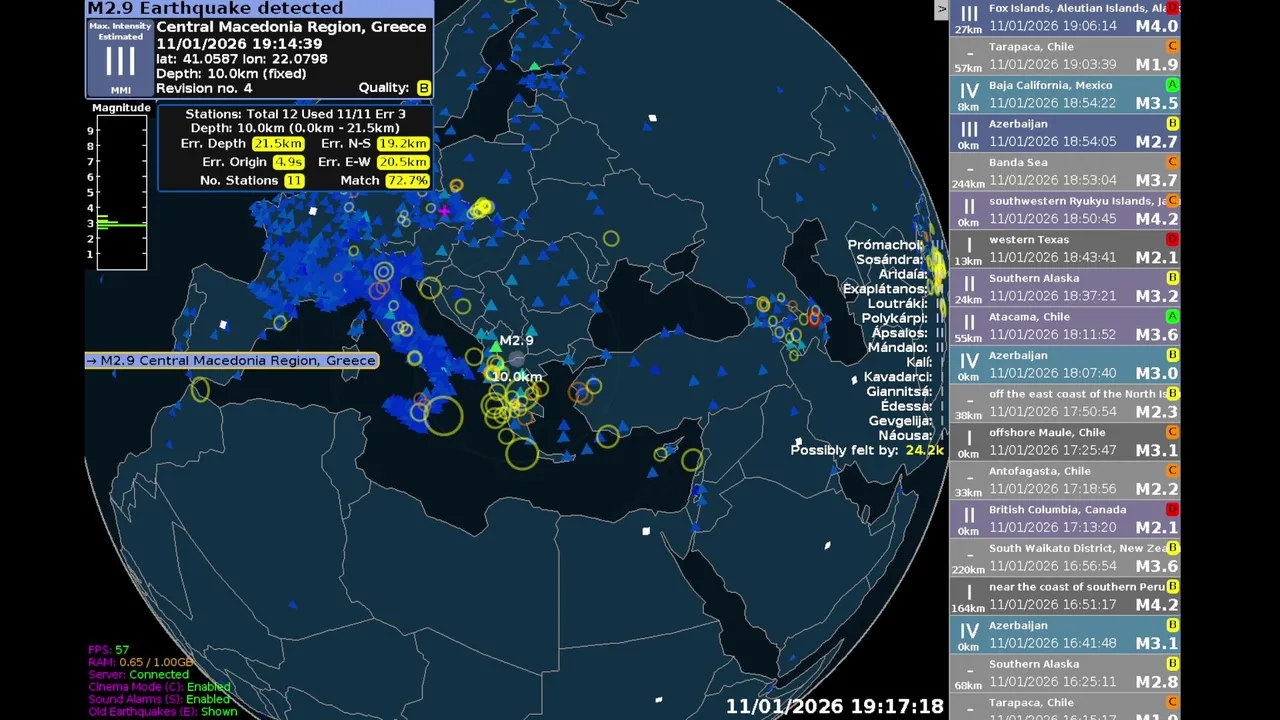Click the 10.0km depth label on map
The width and height of the screenshot is (1280, 720).
pyautogui.click(x=517, y=377)
